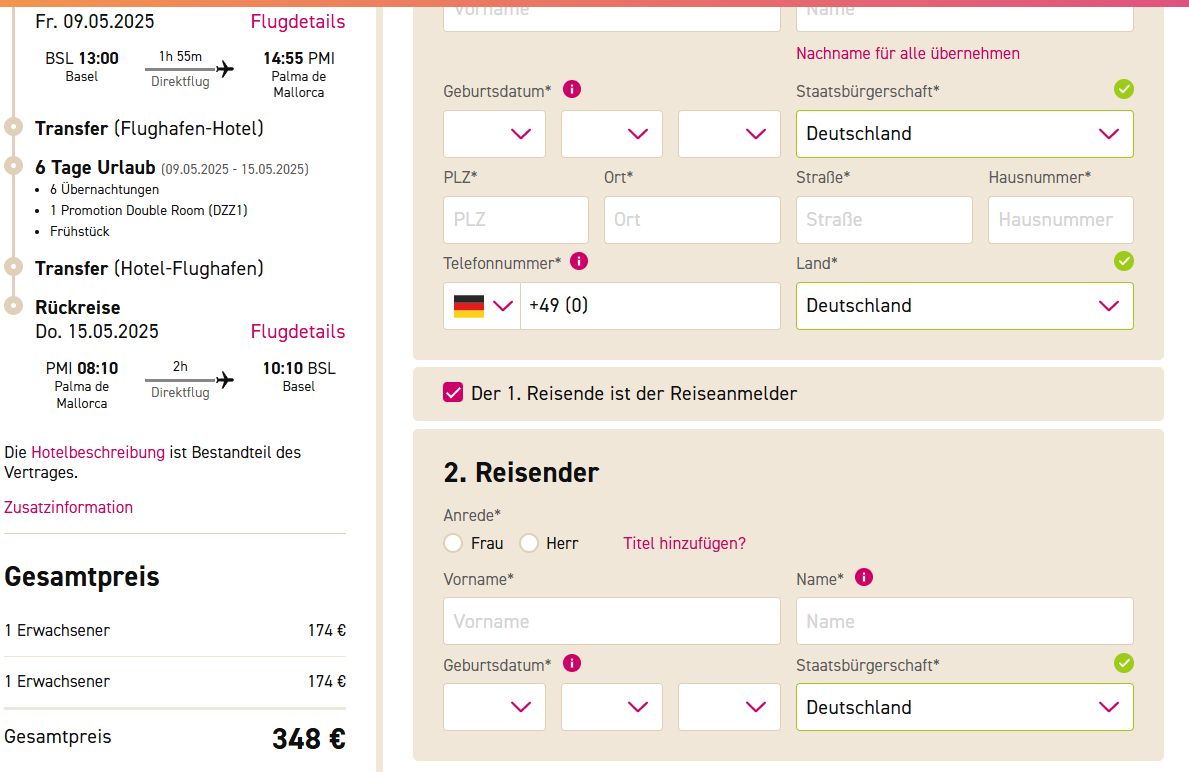The width and height of the screenshot is (1189, 772).
Task: Click the German flag country code selector
Action: (482, 306)
